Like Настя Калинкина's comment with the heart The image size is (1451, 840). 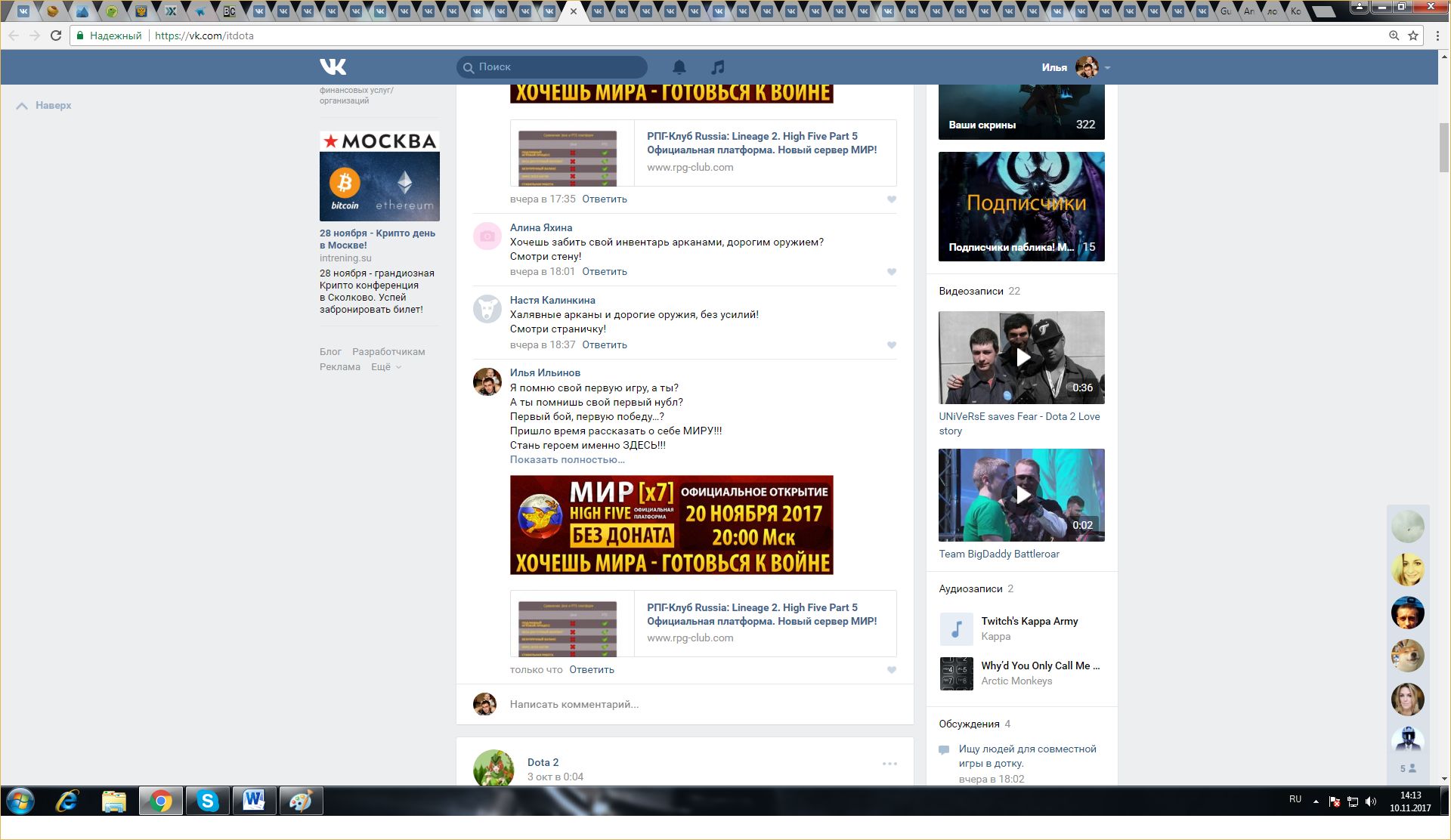click(x=892, y=345)
